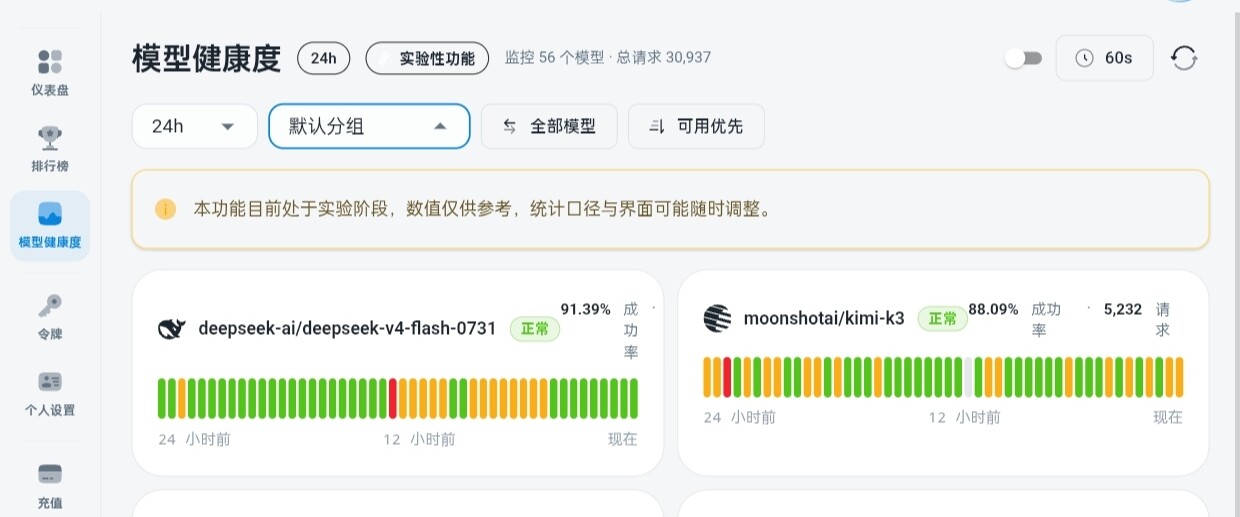Expand the 24h time range dropdown
This screenshot has width=1240, height=517.
pyautogui.click(x=195, y=126)
